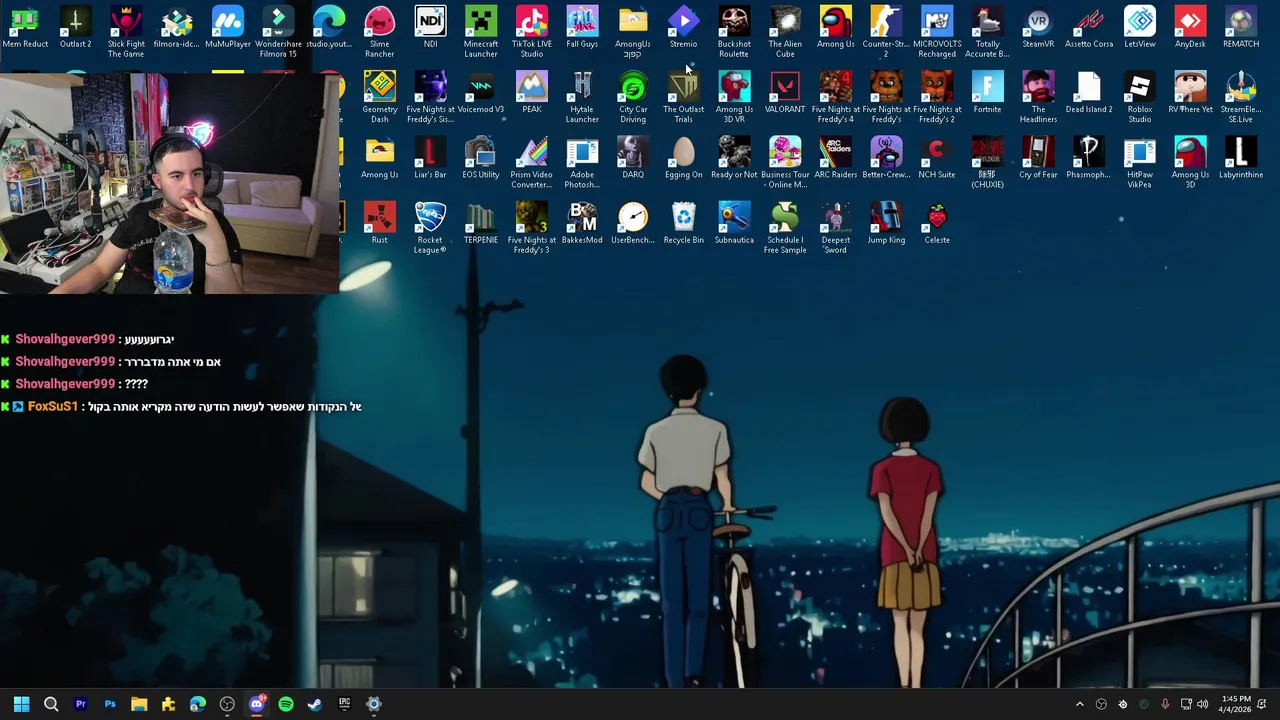Launch Stremio

[683, 28]
